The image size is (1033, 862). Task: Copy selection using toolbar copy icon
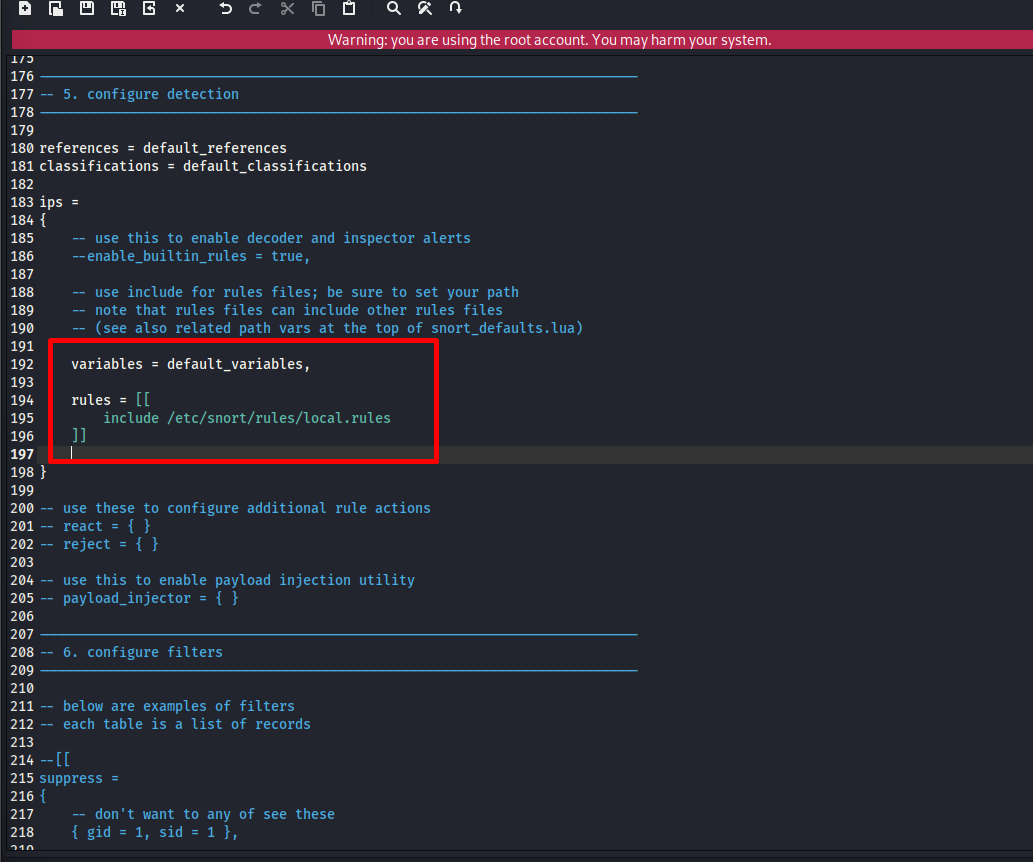click(318, 9)
